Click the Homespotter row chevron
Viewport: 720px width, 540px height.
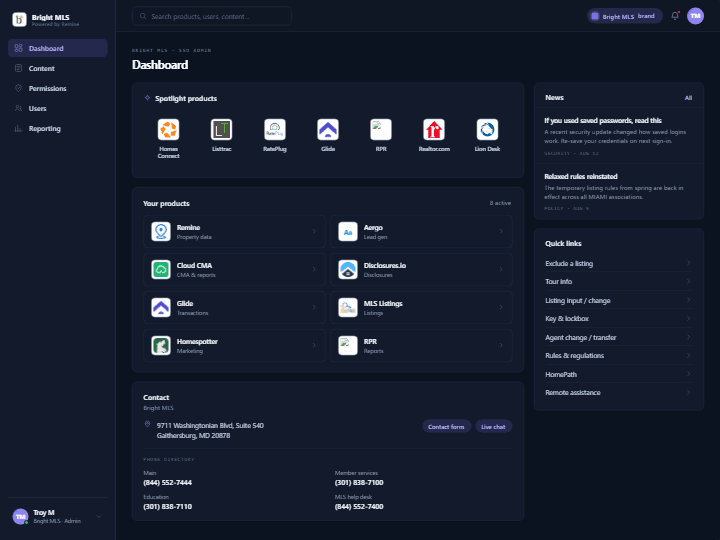click(314, 345)
